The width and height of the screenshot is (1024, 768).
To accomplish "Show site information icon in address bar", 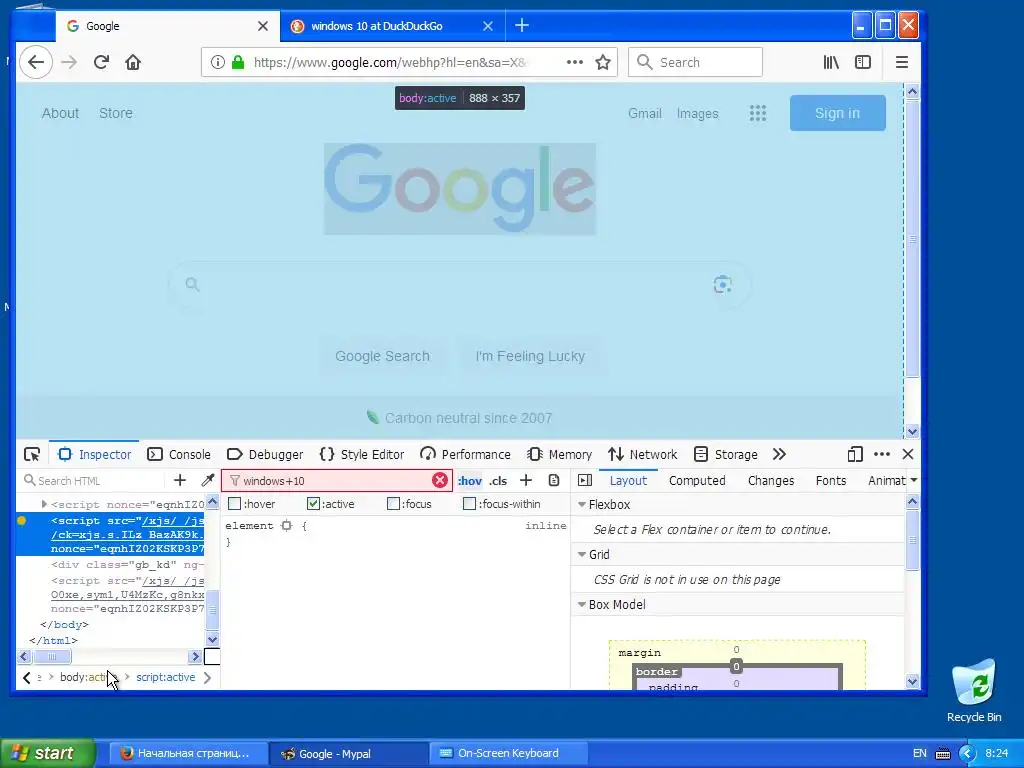I will pos(218,62).
